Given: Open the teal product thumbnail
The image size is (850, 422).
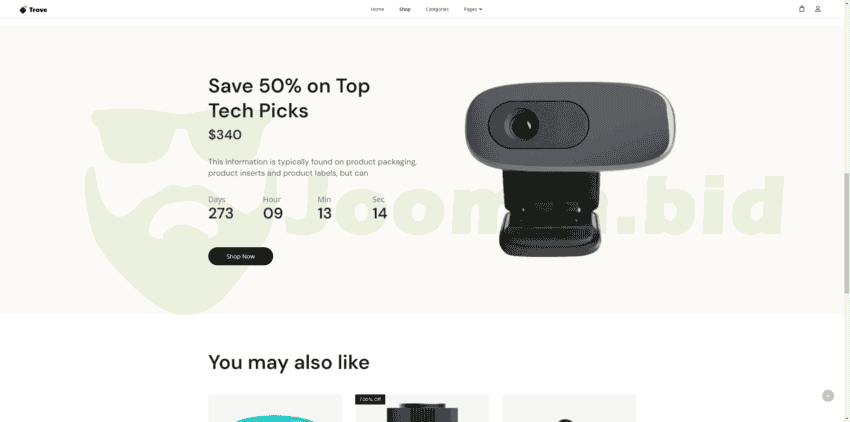Looking at the screenshot, I should coord(275,408).
